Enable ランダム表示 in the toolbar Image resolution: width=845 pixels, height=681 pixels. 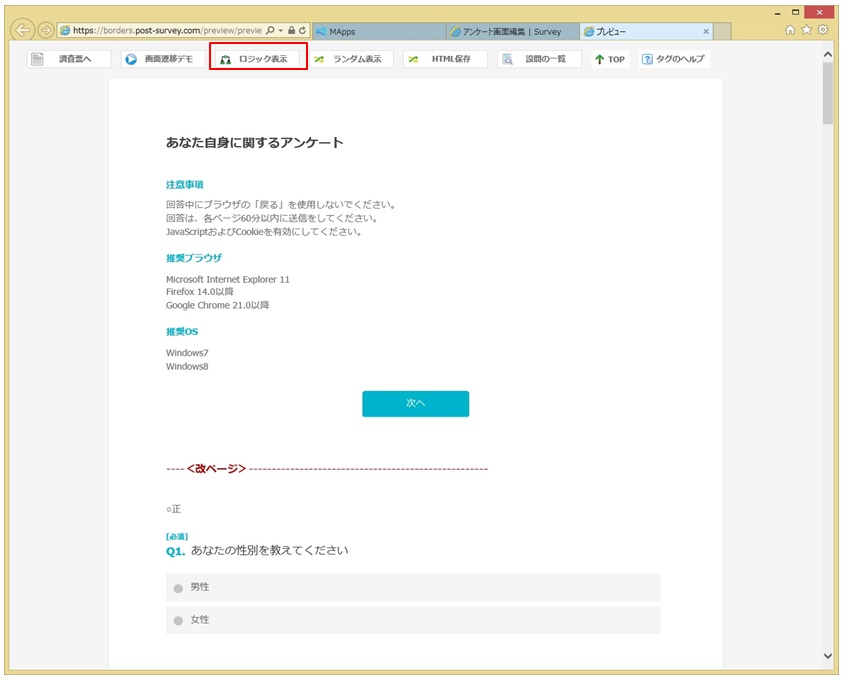[350, 59]
